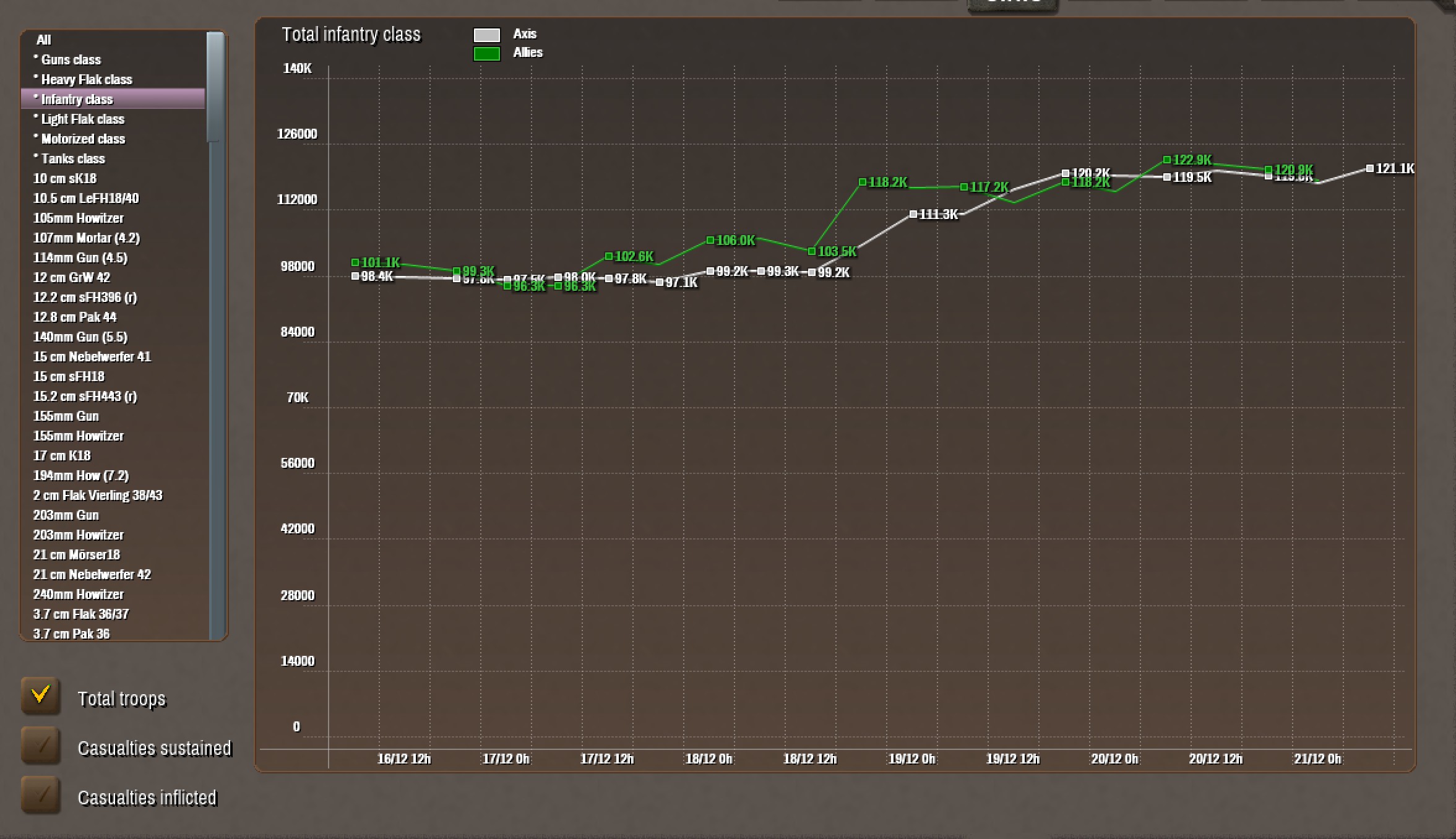Toggle the Total troops checkbox

[41, 695]
